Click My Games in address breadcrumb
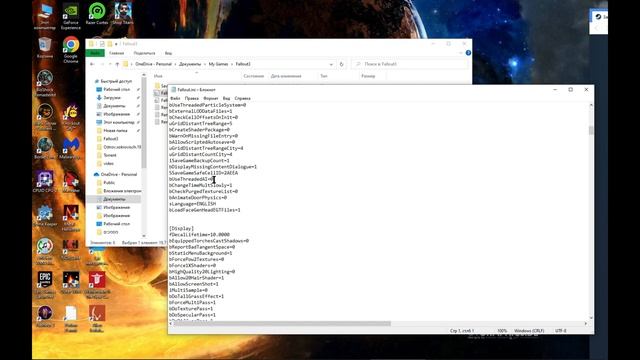Image resolution: width=640 pixels, height=360 pixels. (218, 64)
